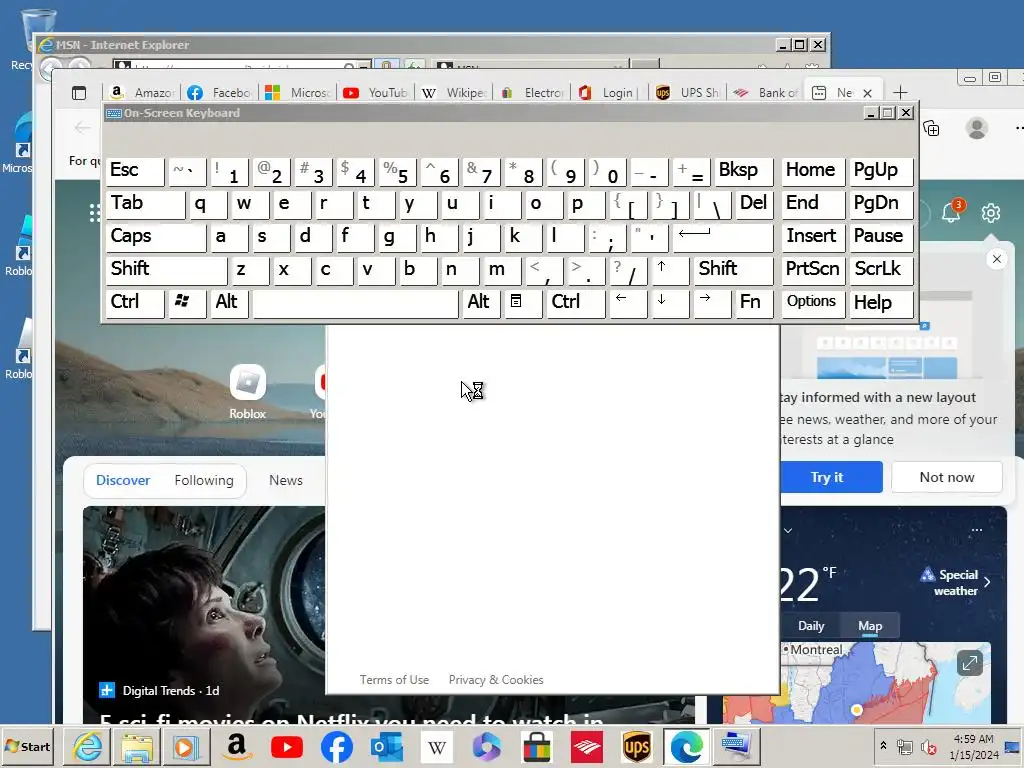Open Edge Collections icon
1024x768 pixels.
[x=931, y=128]
